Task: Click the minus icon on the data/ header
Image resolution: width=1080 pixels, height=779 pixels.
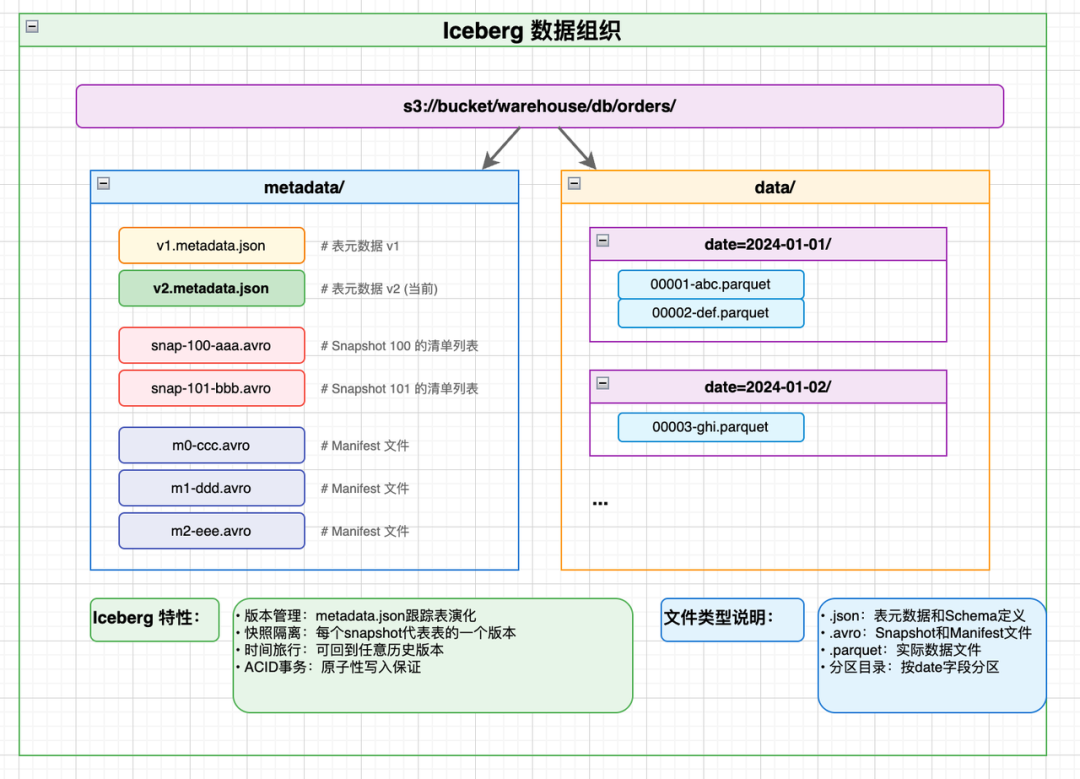Action: click(x=572, y=183)
